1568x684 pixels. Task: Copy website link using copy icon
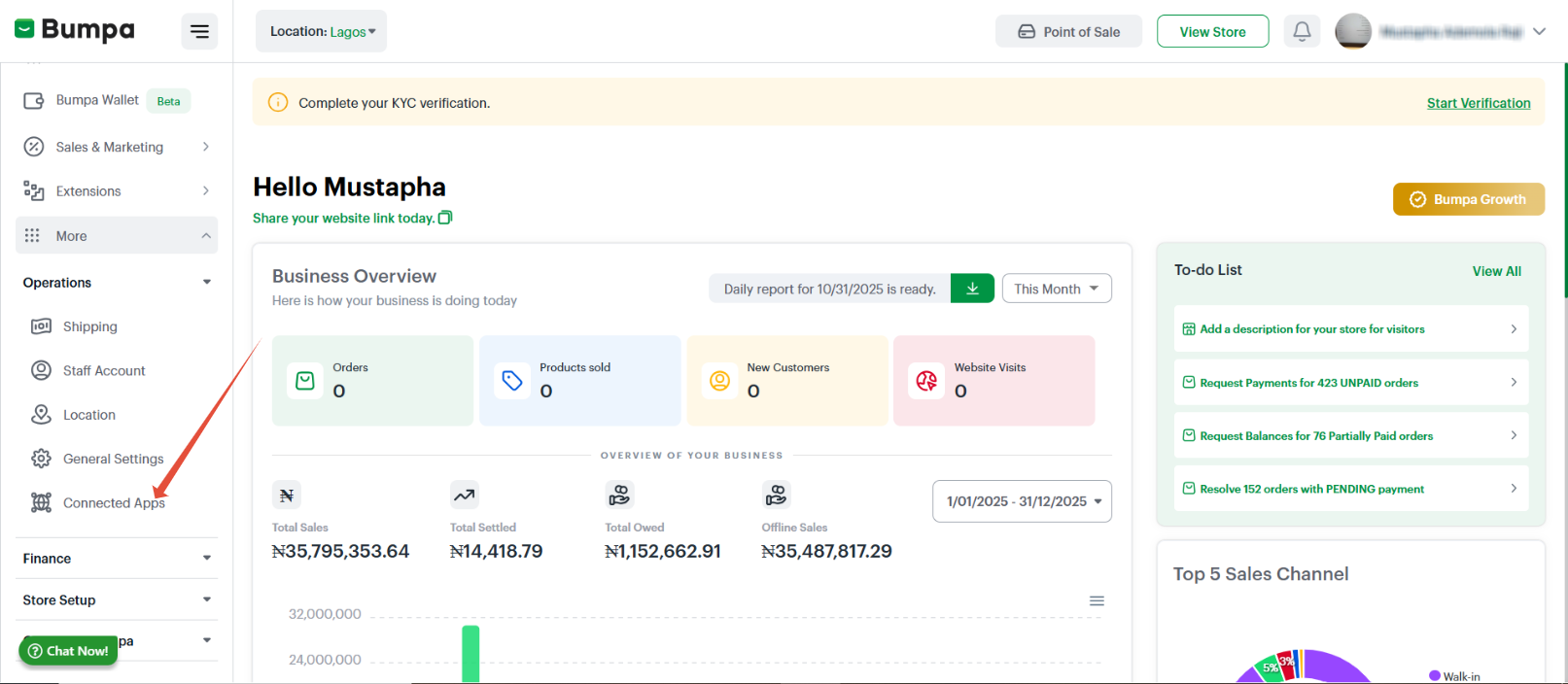coord(445,218)
